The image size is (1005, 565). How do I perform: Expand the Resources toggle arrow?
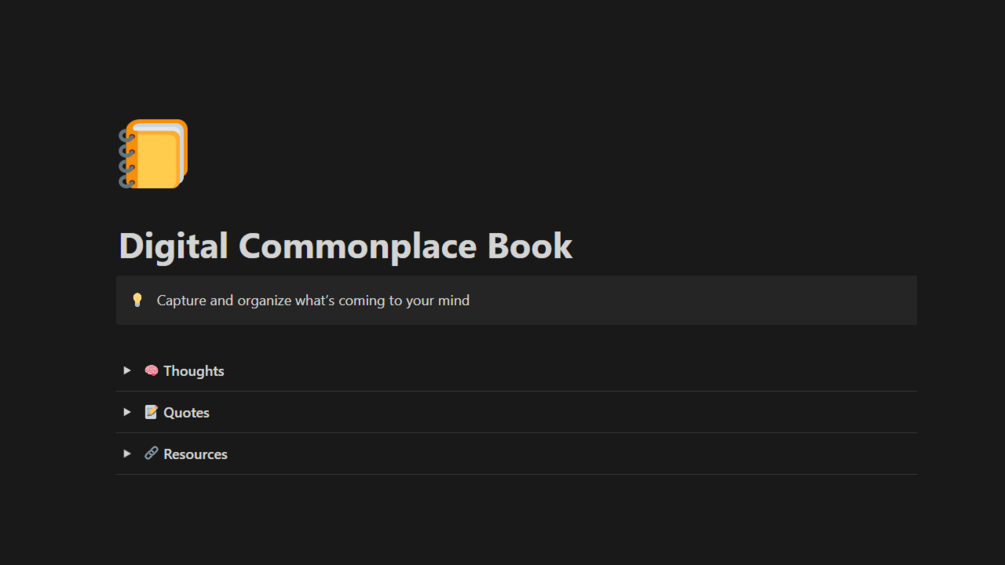click(x=127, y=454)
